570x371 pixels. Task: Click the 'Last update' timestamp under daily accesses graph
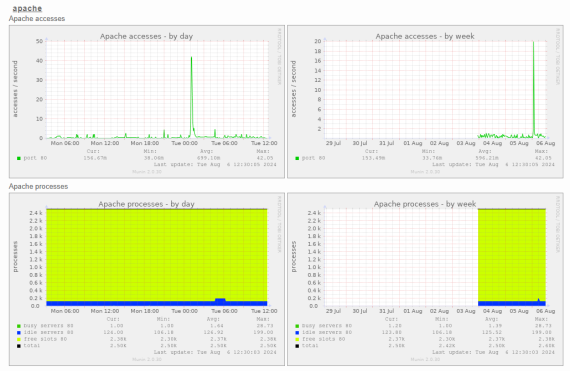pos(215,165)
